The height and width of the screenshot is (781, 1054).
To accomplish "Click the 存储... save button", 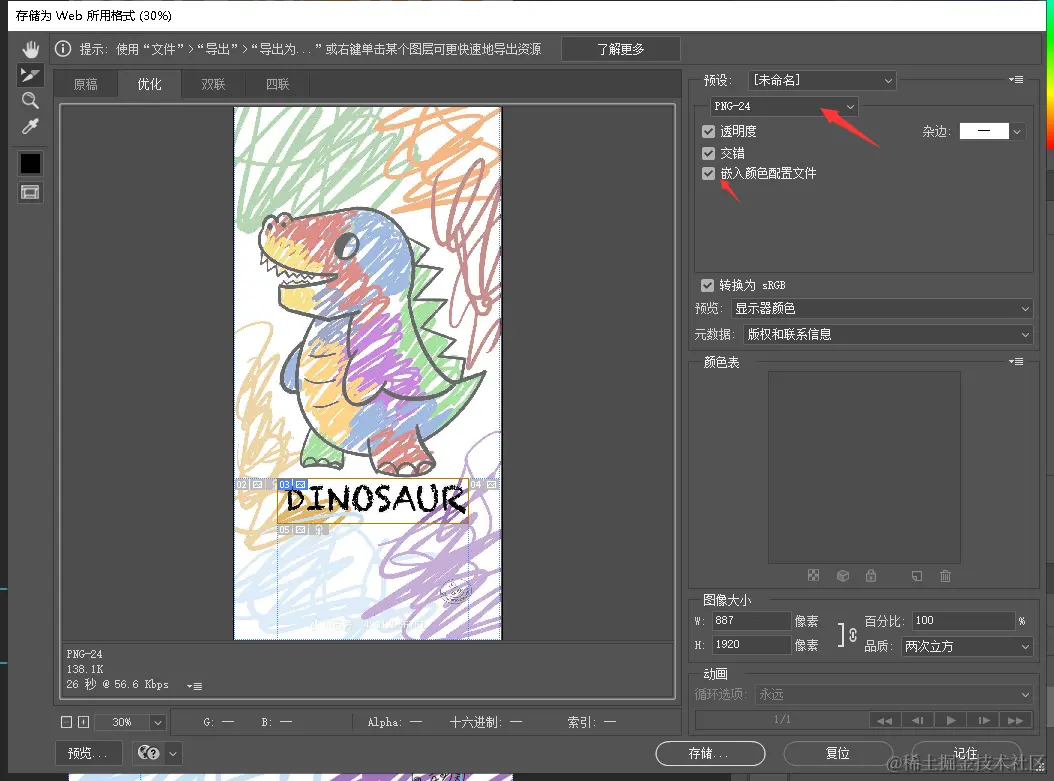I will pos(710,753).
